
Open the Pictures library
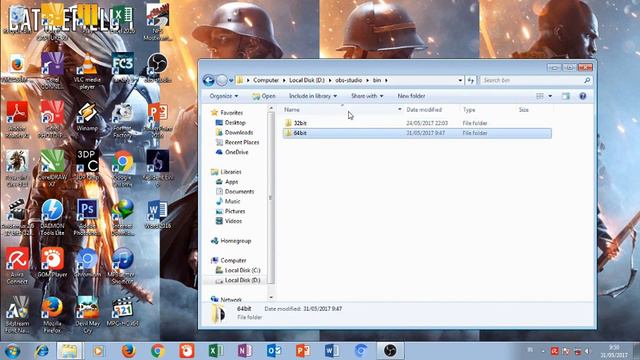[x=235, y=211]
